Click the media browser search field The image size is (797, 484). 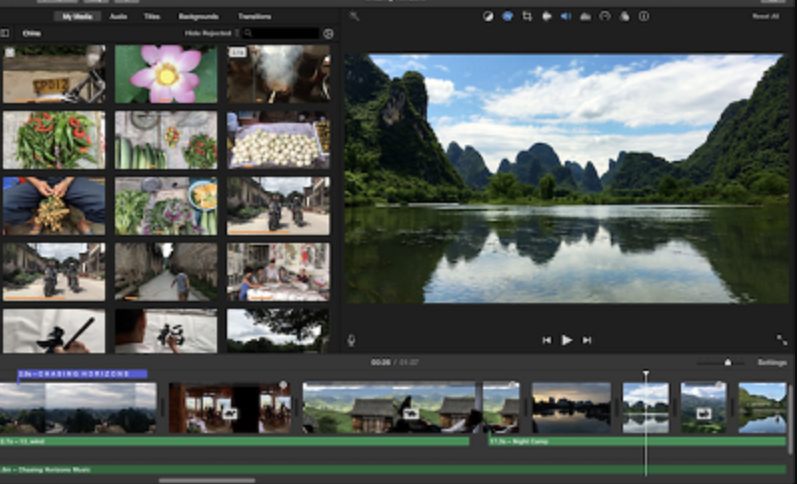click(x=281, y=34)
